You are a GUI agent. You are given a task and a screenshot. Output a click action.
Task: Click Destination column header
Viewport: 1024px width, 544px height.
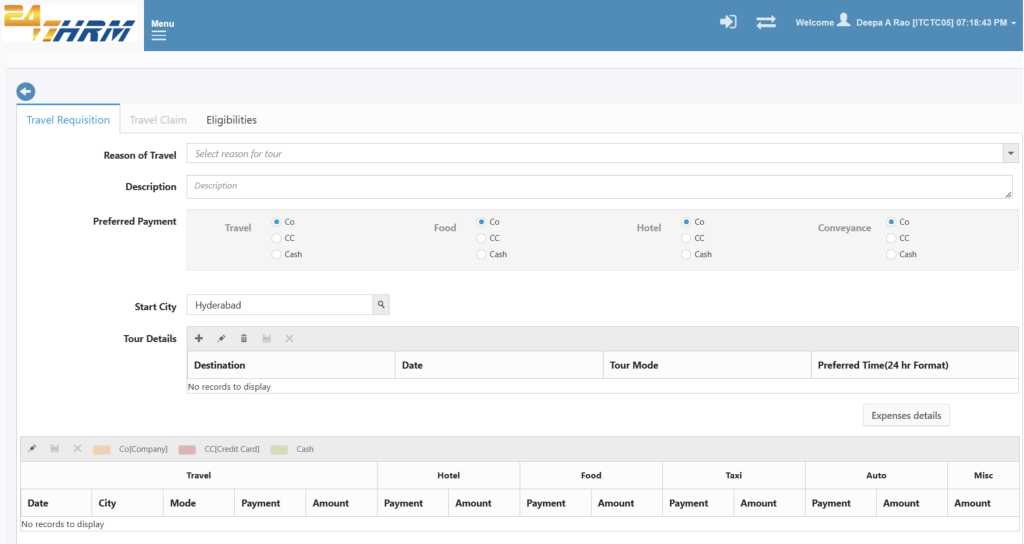click(291, 365)
